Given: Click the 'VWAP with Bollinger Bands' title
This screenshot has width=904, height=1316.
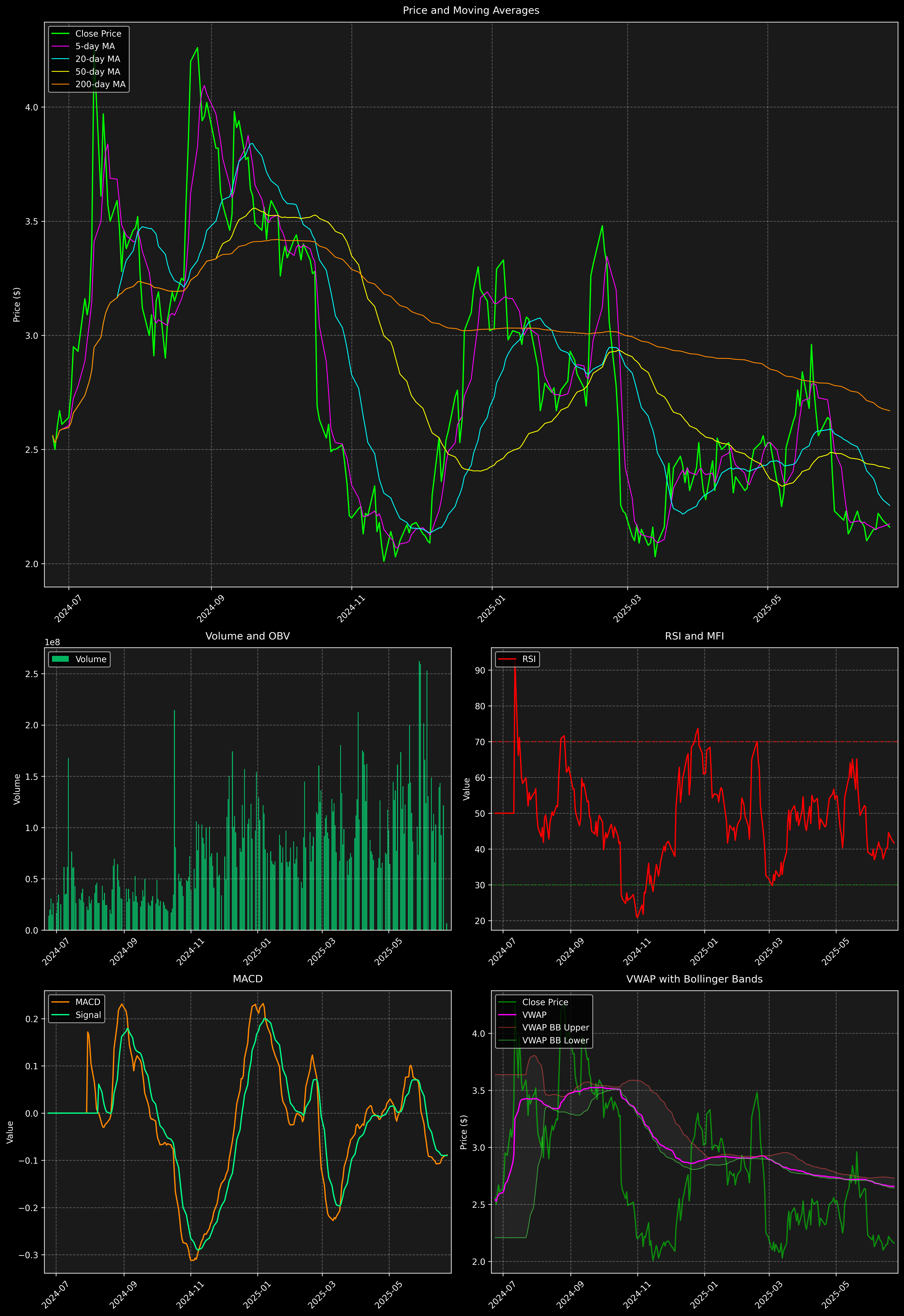Looking at the screenshot, I should 694,979.
